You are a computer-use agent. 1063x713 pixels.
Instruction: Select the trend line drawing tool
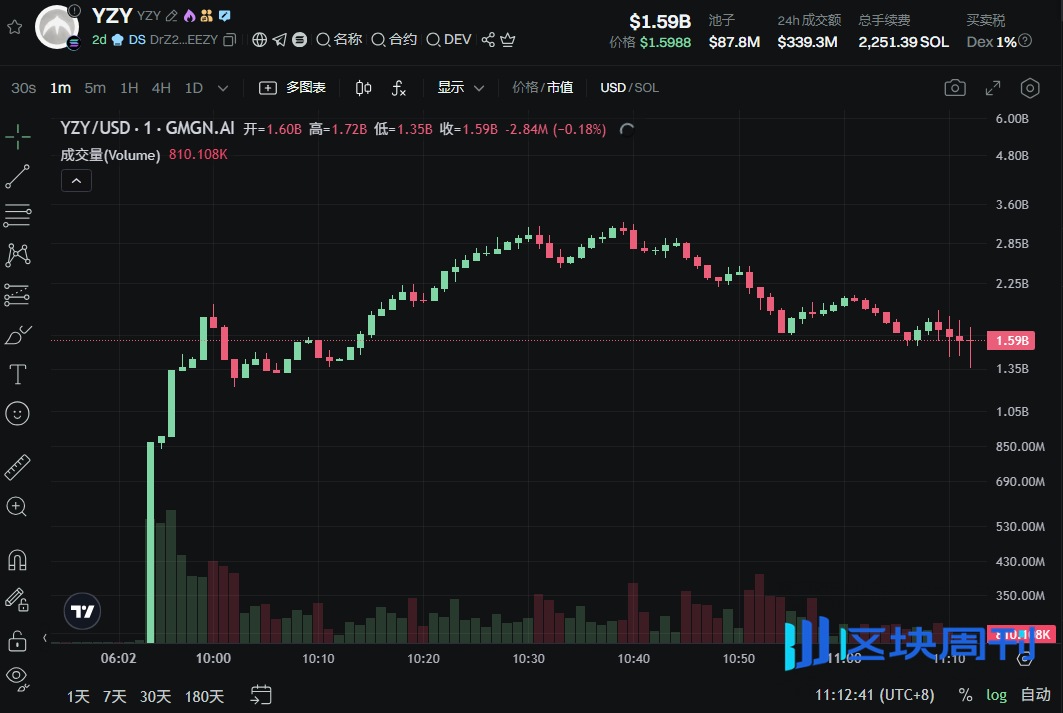pos(18,176)
